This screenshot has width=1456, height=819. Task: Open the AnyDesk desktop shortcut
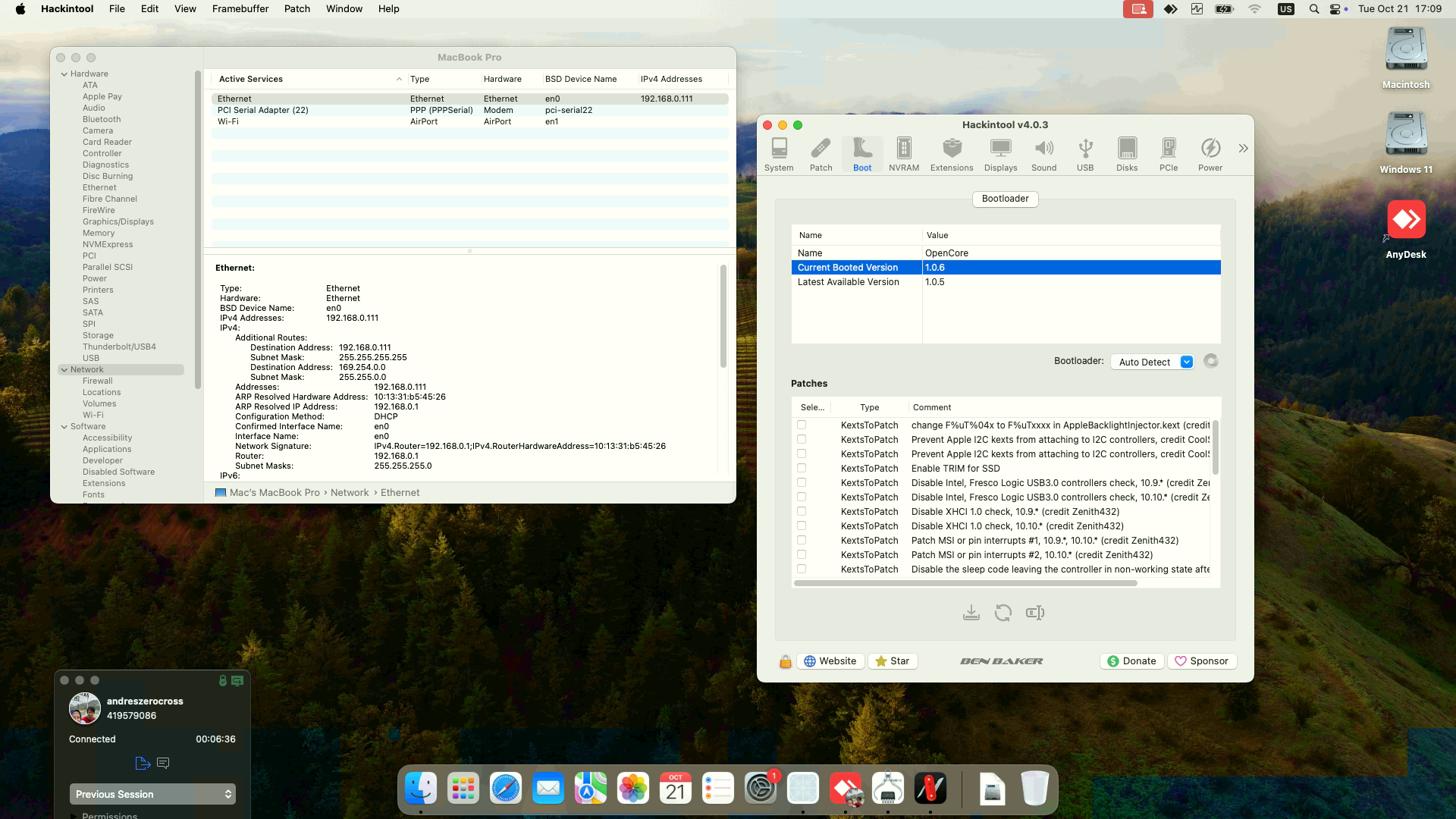pos(1406,230)
